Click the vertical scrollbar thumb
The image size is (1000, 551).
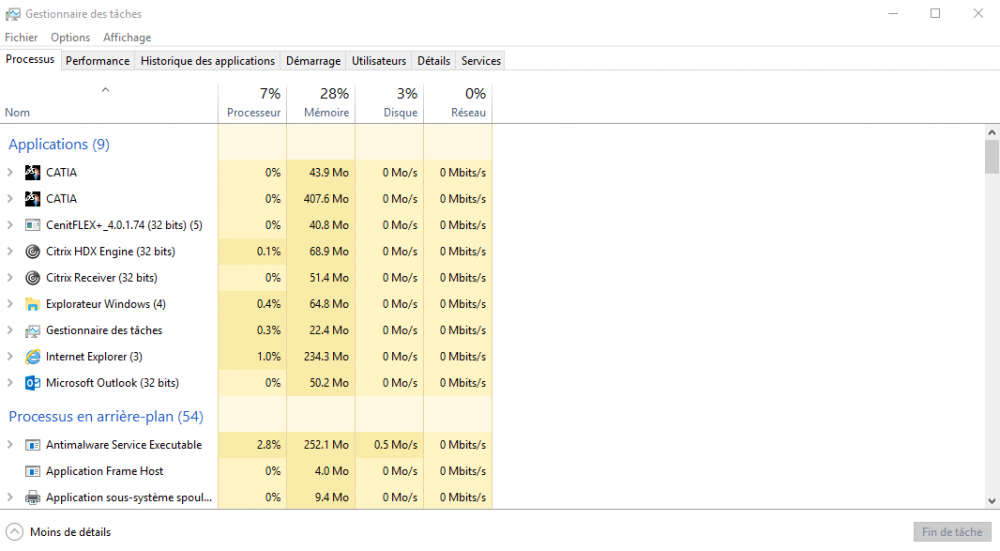click(x=991, y=157)
